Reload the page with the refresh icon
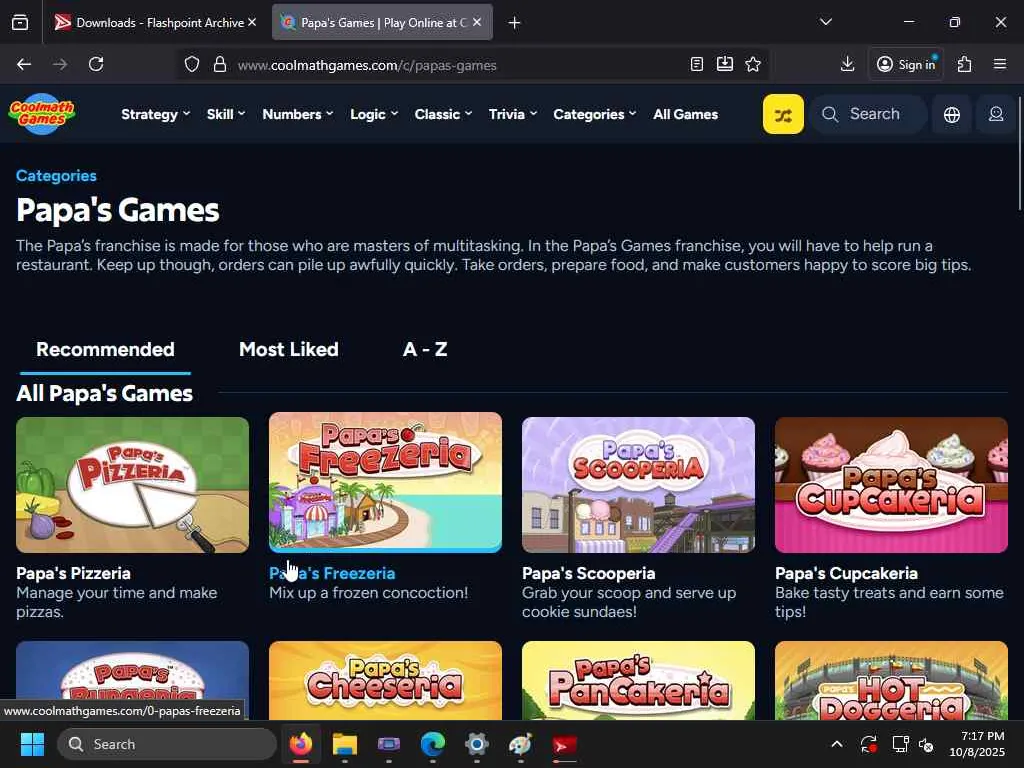 pos(96,64)
